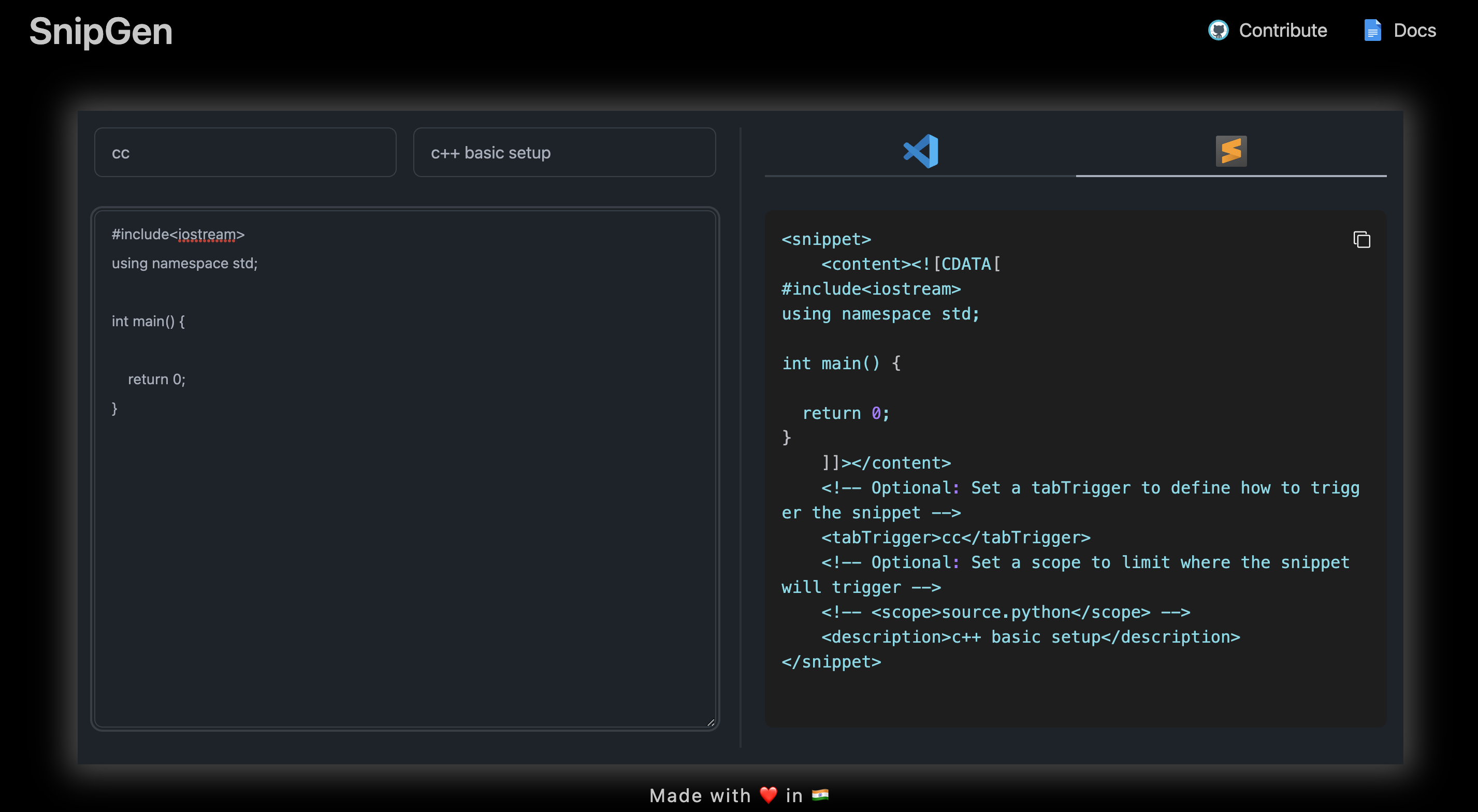Switch to the VS Code snippet tab

tap(920, 152)
